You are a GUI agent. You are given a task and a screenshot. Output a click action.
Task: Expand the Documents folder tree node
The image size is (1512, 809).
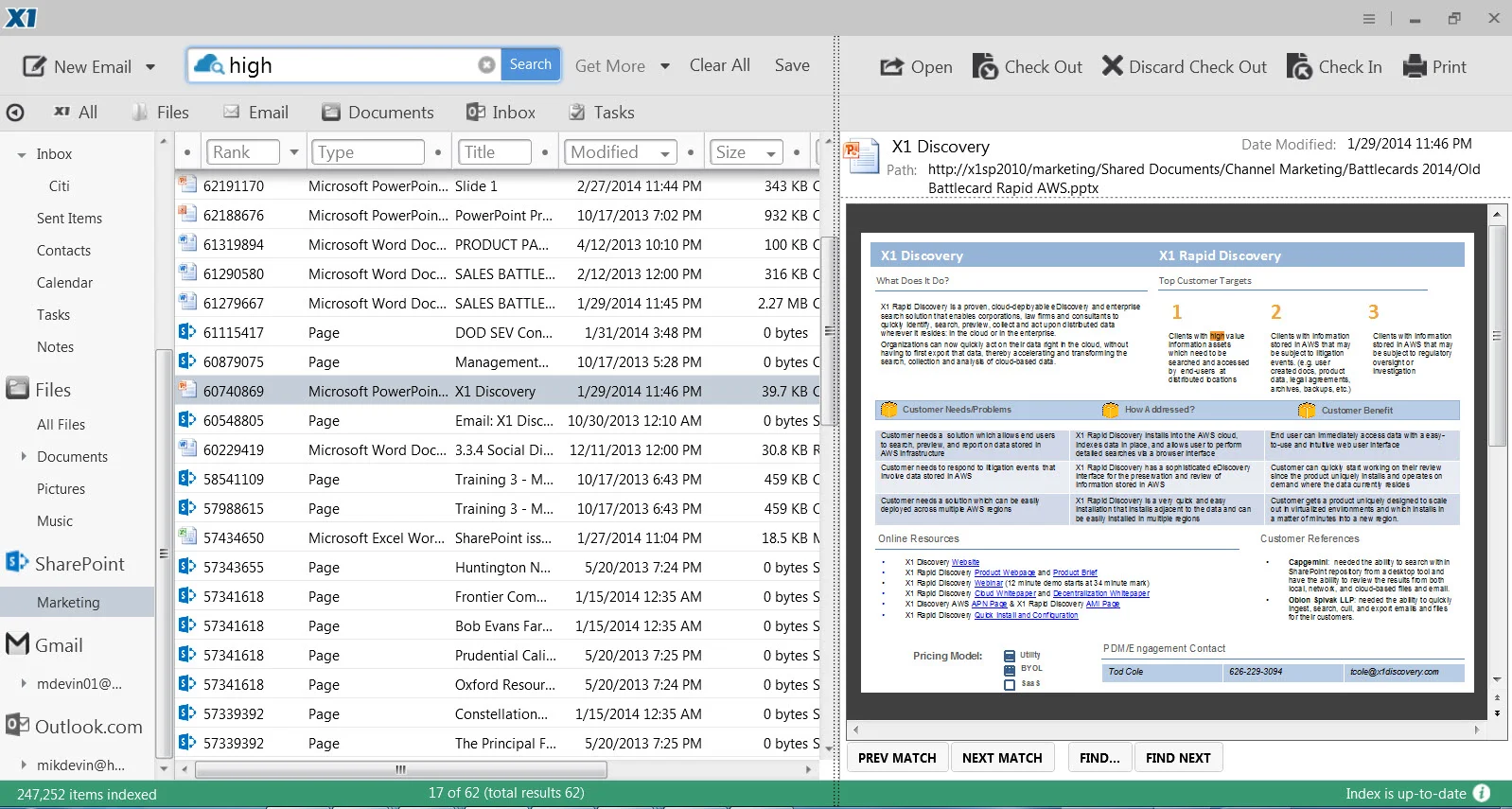point(24,456)
